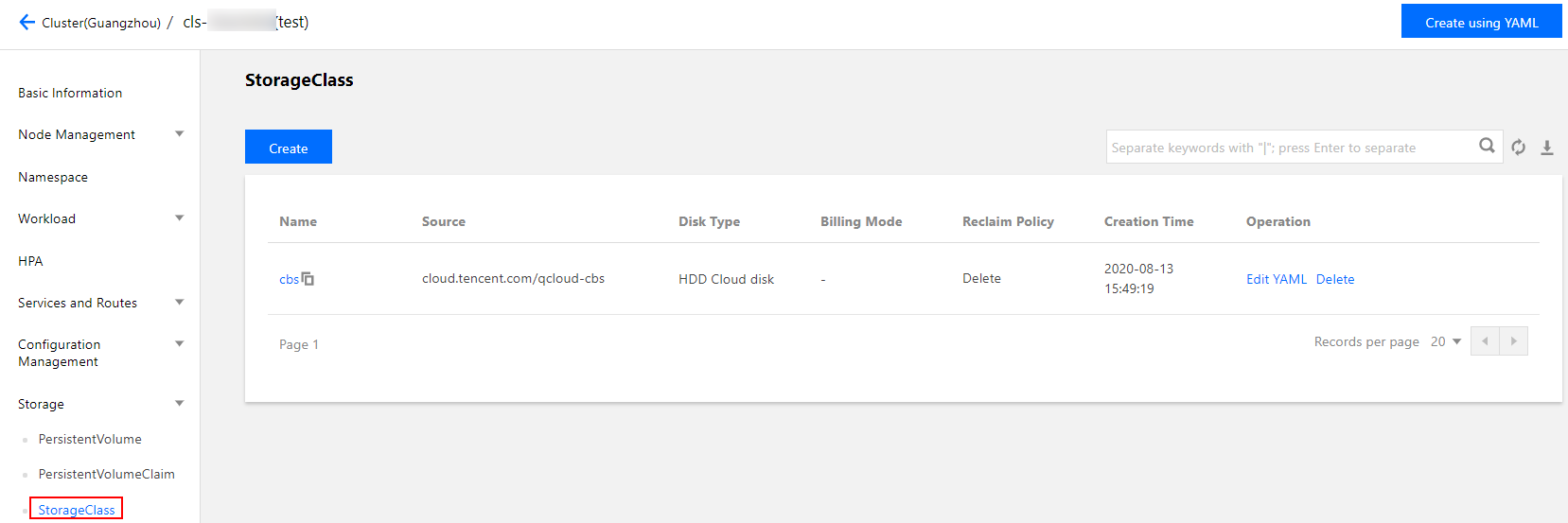
Task: Go to the next page arrow
Action: point(1513,341)
